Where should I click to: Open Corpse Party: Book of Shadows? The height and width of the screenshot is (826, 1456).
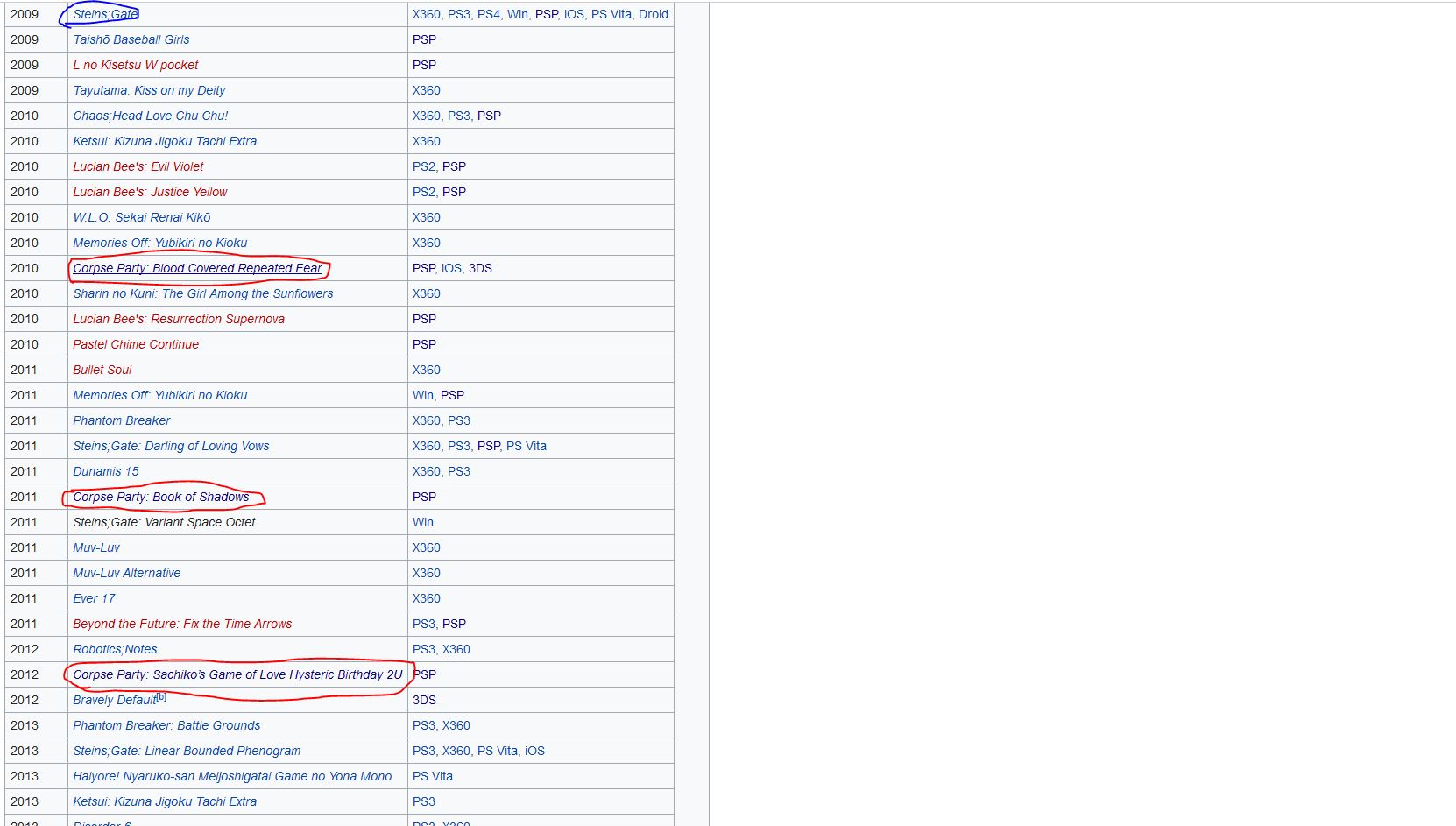tap(161, 497)
